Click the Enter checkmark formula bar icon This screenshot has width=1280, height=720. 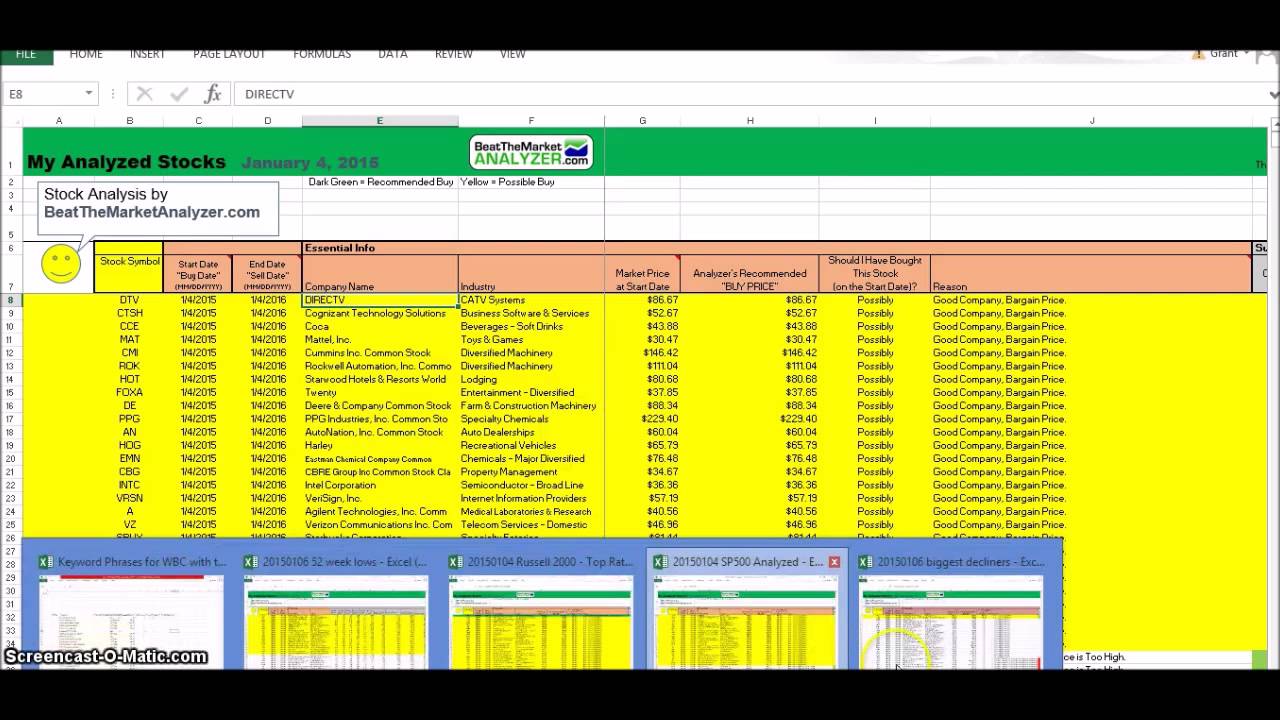pyautogui.click(x=179, y=94)
